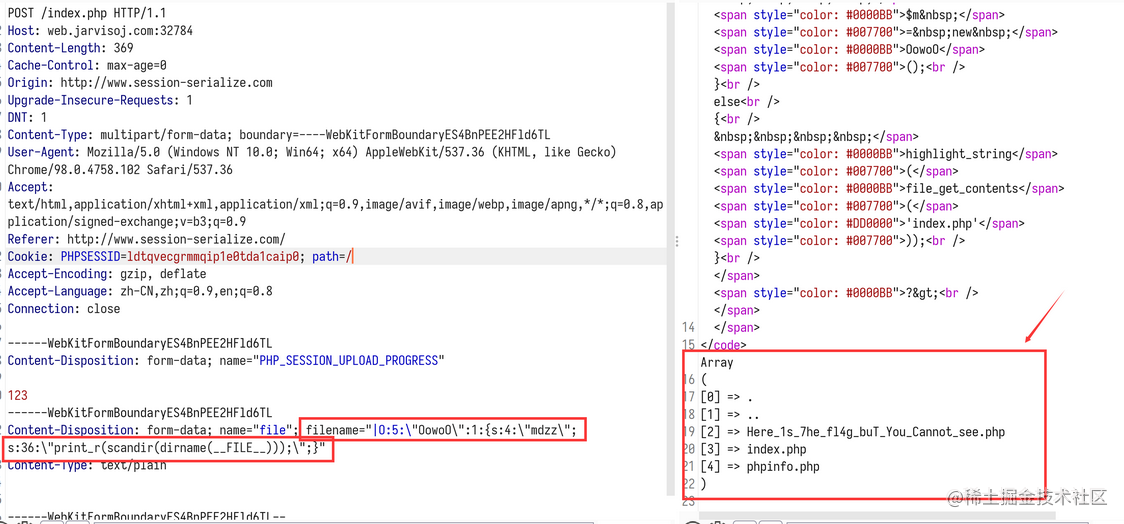1124x524 pixels.
Task: Click the '();<br />' span line
Action: pyautogui.click(x=839, y=67)
